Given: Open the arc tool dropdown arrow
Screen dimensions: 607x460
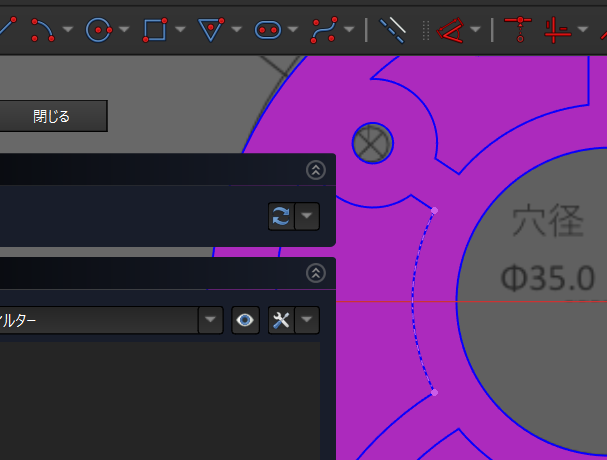Looking at the screenshot, I should tap(68, 29).
